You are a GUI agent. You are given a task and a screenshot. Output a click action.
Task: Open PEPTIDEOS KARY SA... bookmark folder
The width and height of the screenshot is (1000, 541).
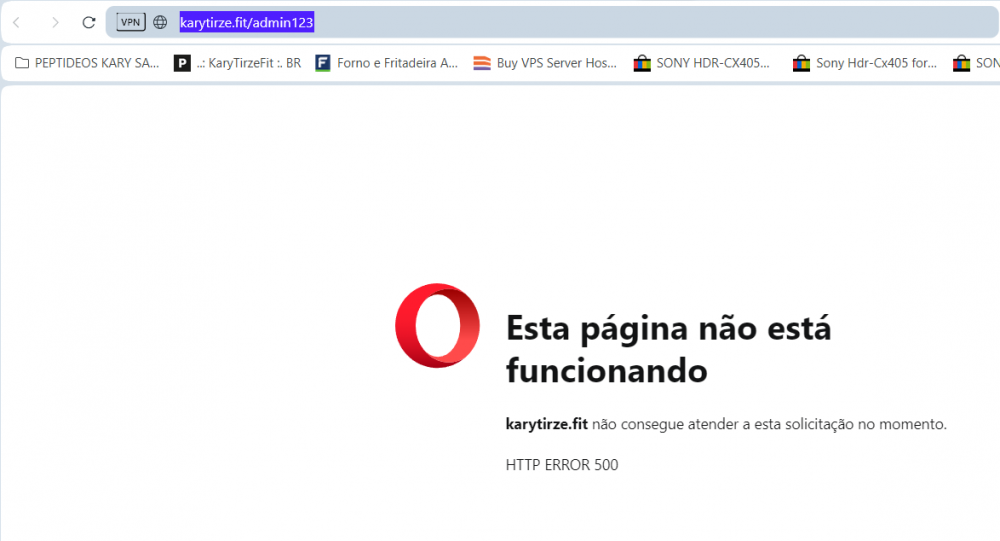click(87, 63)
